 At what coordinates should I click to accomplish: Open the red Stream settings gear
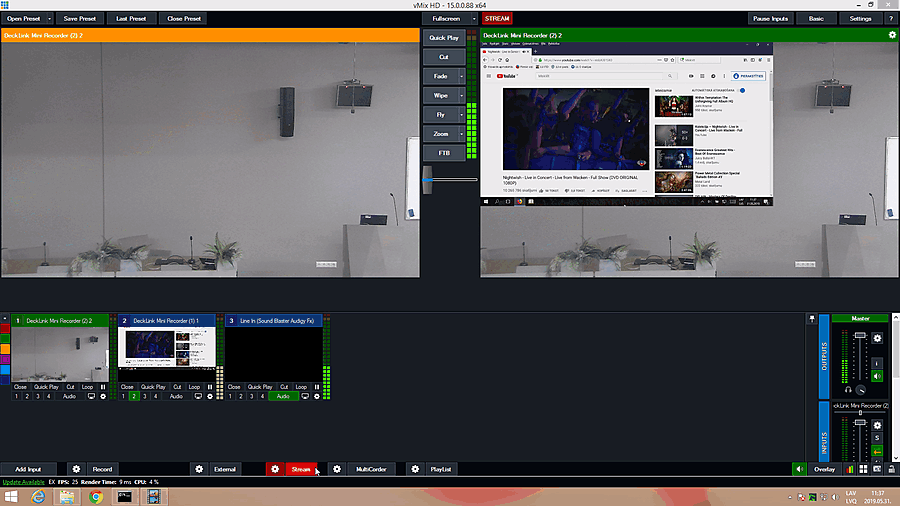pos(275,469)
